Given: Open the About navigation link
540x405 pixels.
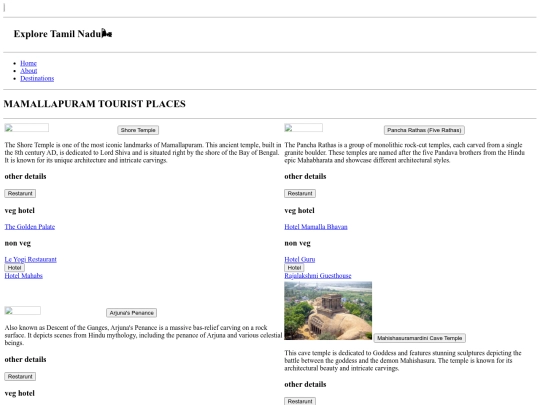Looking at the screenshot, I should [29, 71].
